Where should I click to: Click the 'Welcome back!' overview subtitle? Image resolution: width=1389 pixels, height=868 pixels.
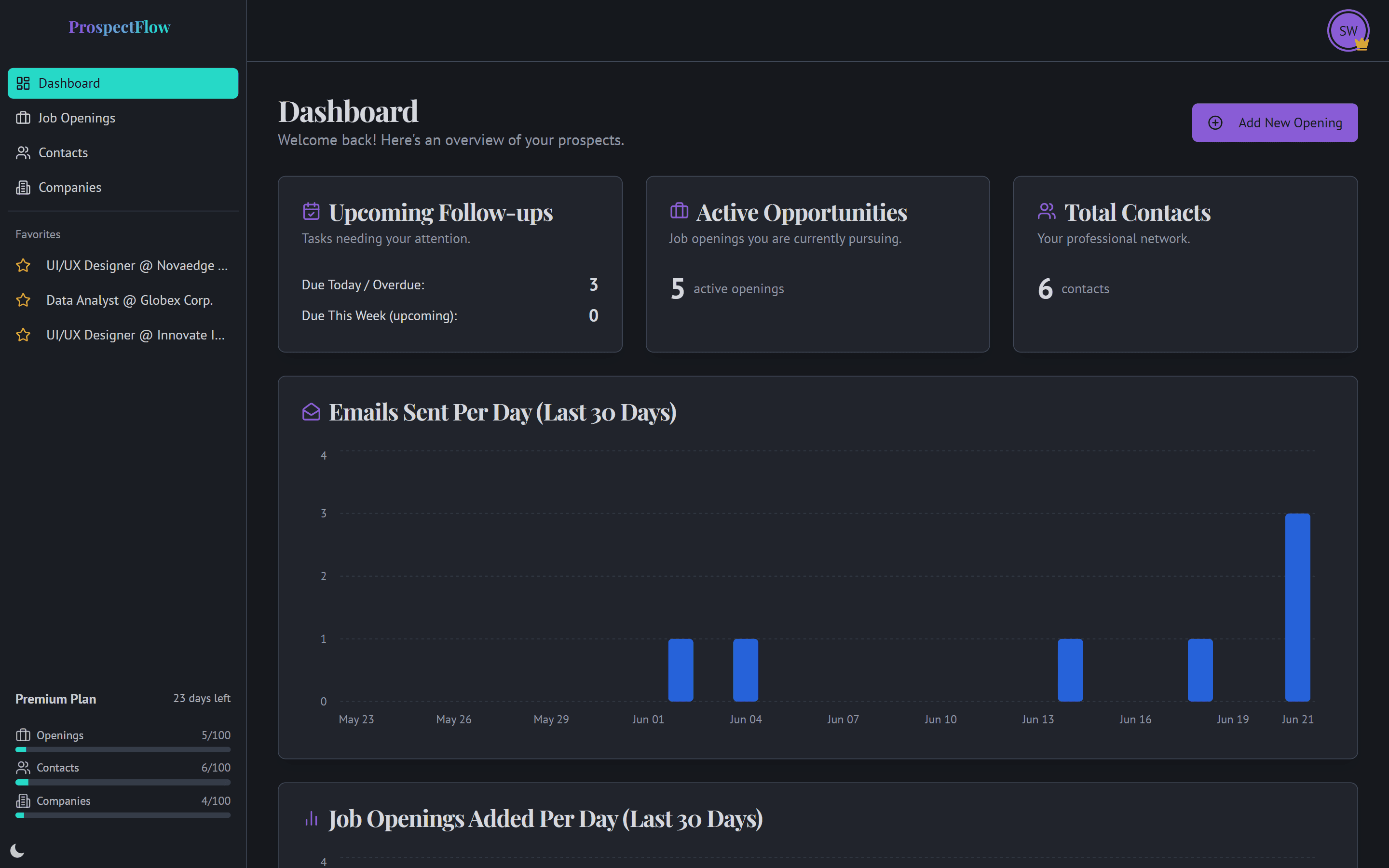[x=450, y=140]
